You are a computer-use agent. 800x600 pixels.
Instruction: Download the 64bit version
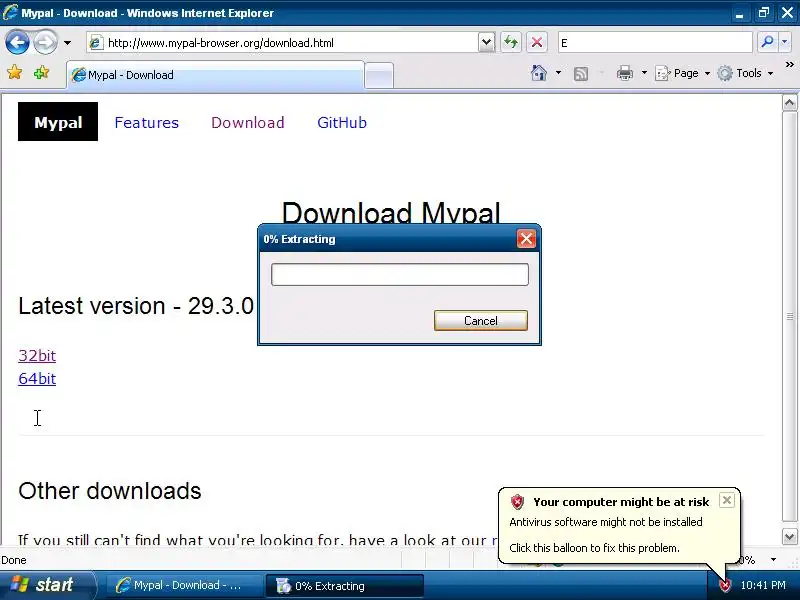pos(37,379)
